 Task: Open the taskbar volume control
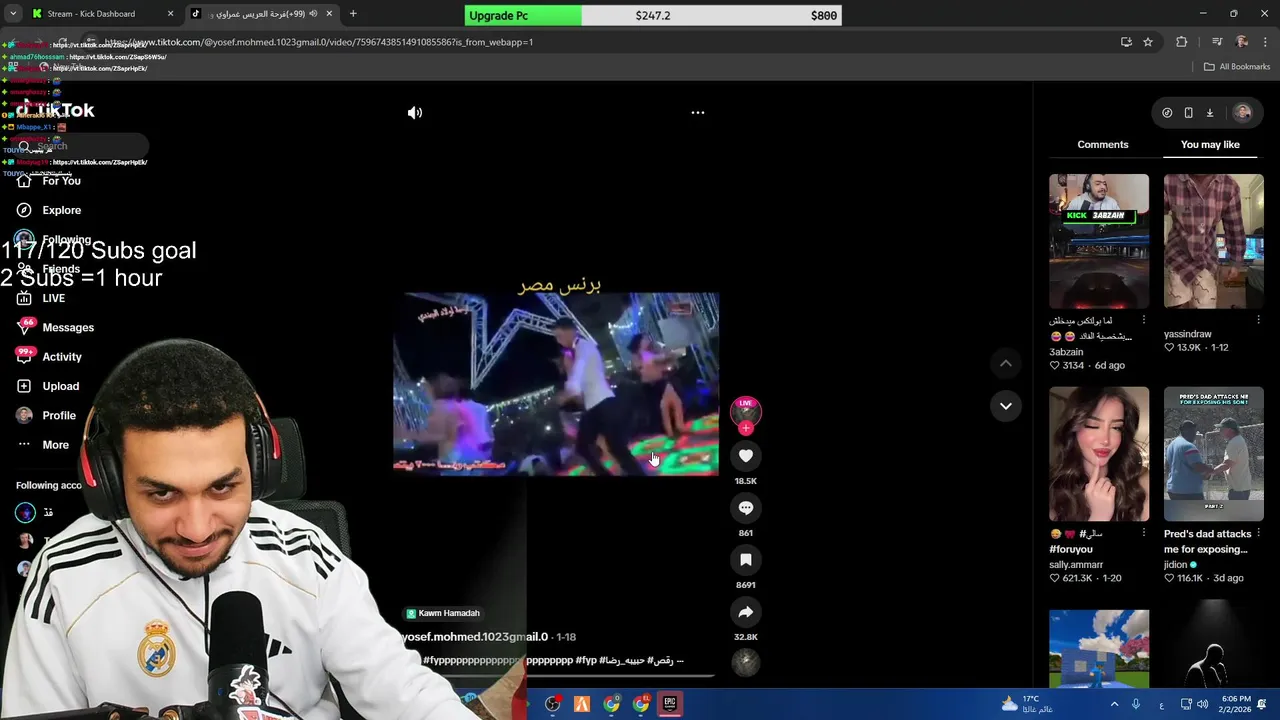click(1202, 704)
